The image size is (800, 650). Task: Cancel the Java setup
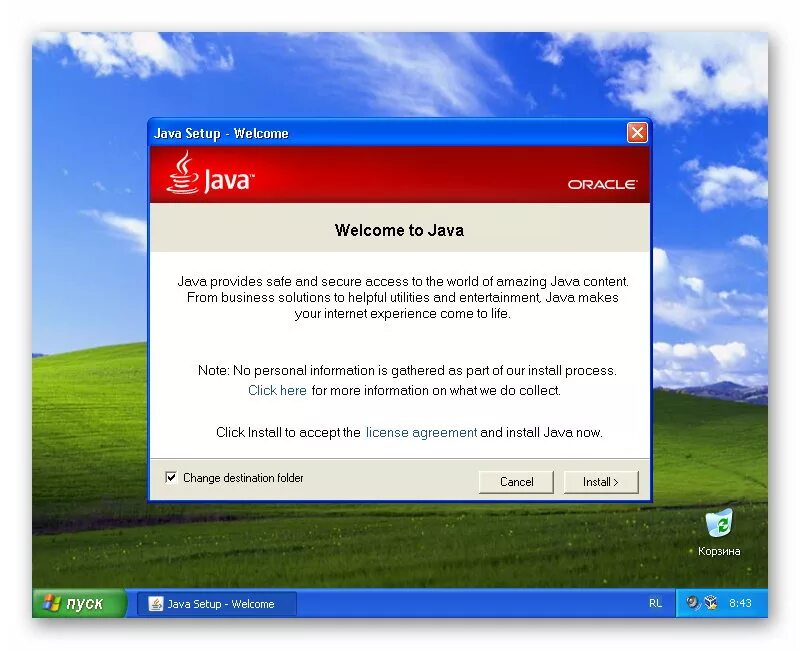516,482
